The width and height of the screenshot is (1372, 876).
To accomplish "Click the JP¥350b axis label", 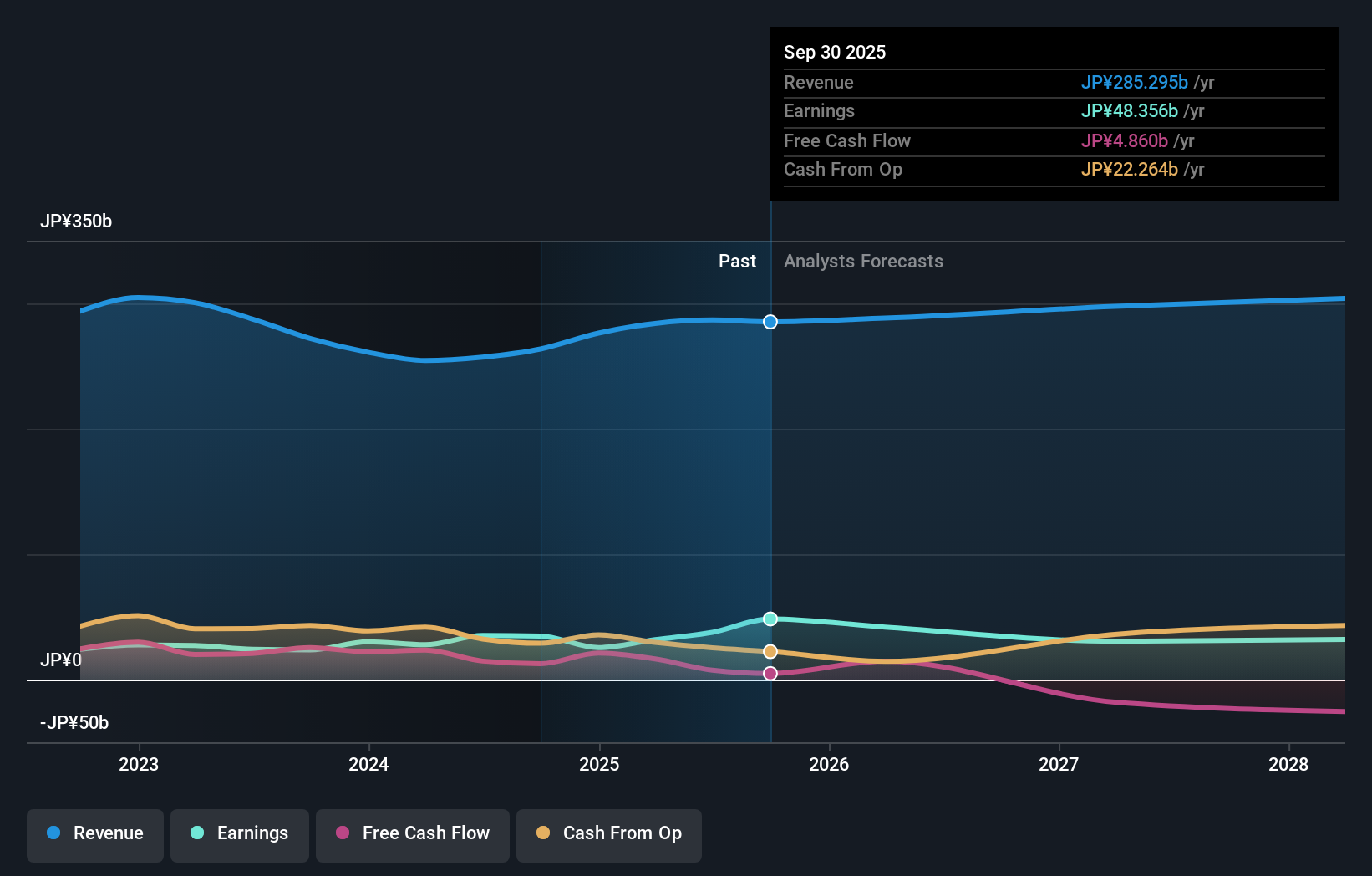I will (x=76, y=222).
